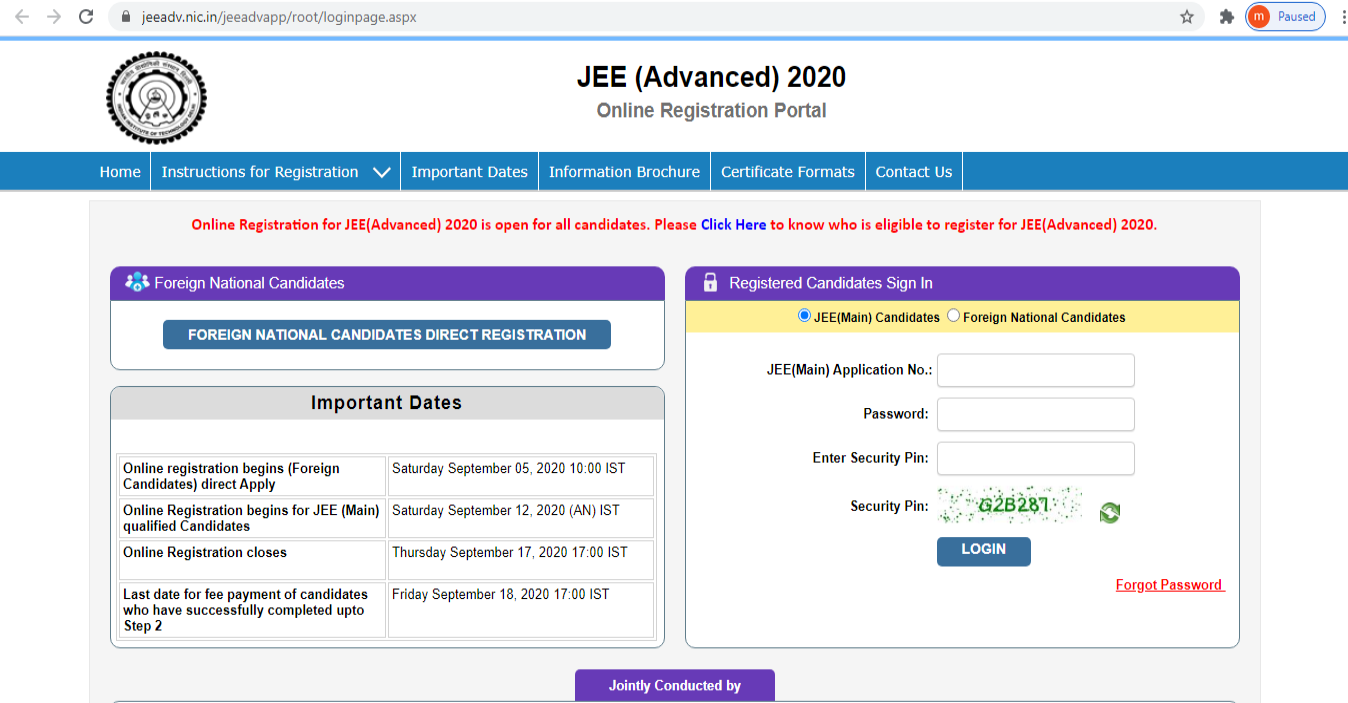1348x703 pixels.
Task: Focus the Enter Security Pin field
Action: click(x=1036, y=458)
